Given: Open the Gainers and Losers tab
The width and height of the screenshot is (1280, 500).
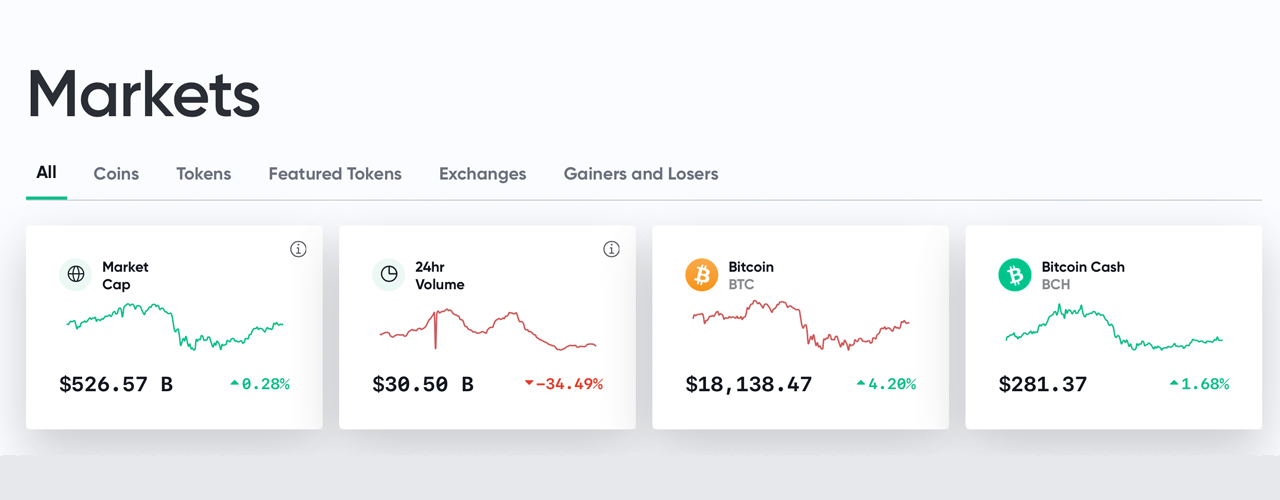Looking at the screenshot, I should click(641, 174).
